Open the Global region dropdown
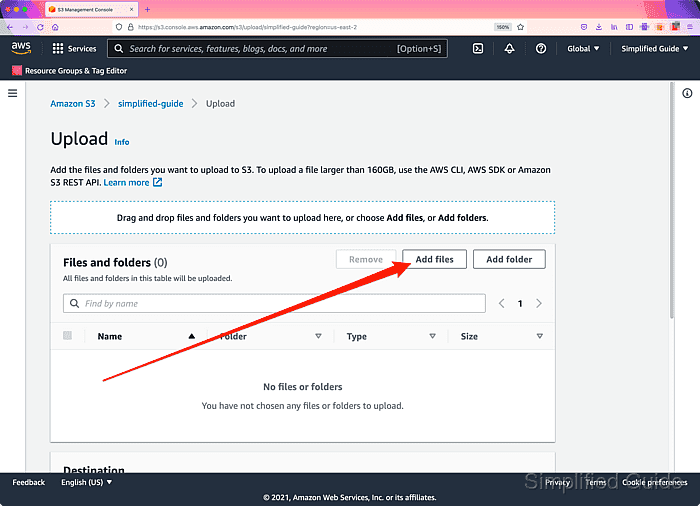Image resolution: width=700 pixels, height=506 pixels. tap(583, 49)
